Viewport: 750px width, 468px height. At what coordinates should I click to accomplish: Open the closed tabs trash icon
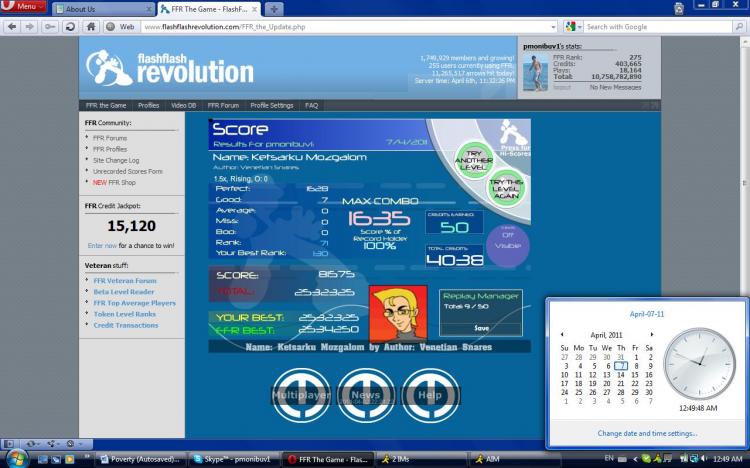pyautogui.click(x=679, y=8)
